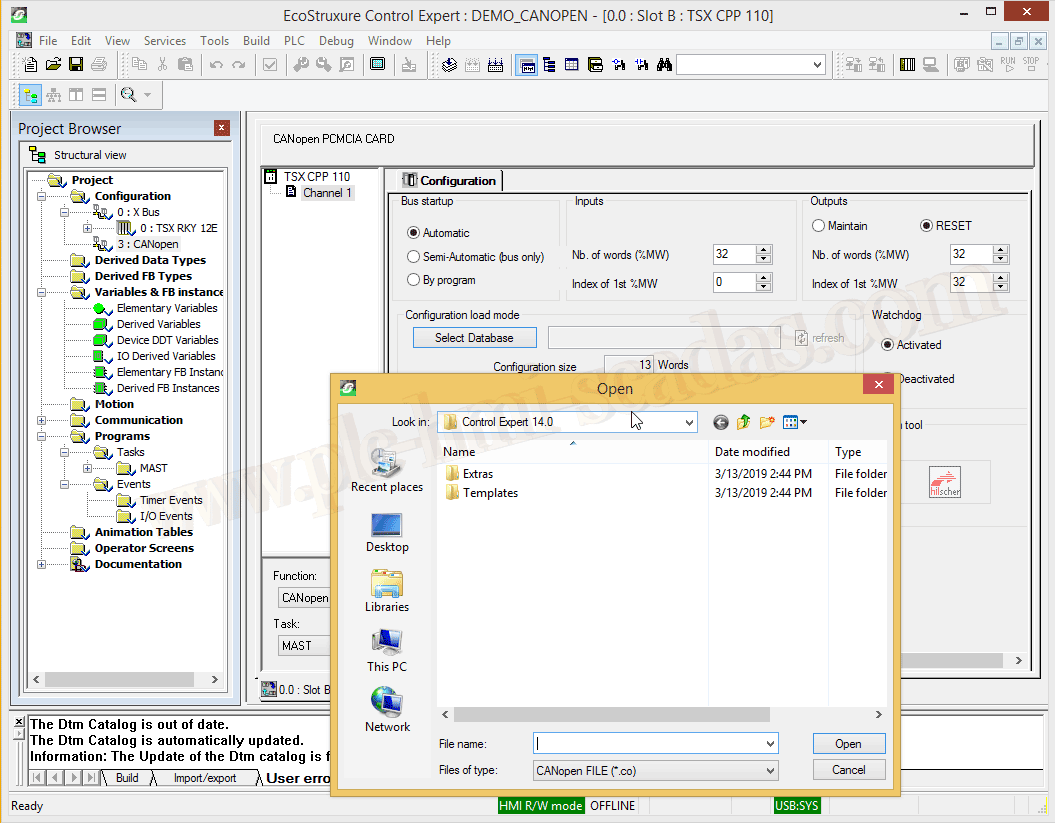This screenshot has width=1055, height=823.
Task: Click the New project toolbar icon
Action: pos(31,65)
